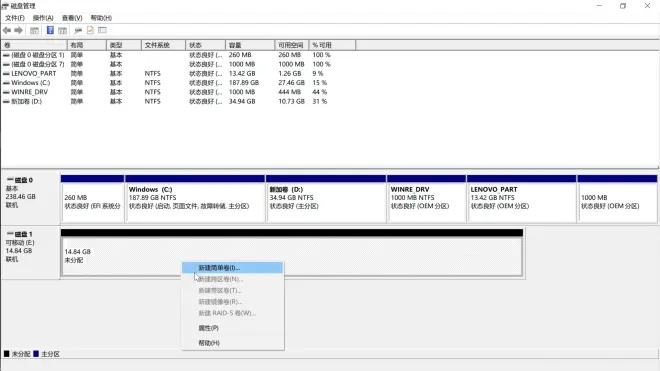
Task: Click the show/hide action pane icon
Action: click(x=62, y=30)
